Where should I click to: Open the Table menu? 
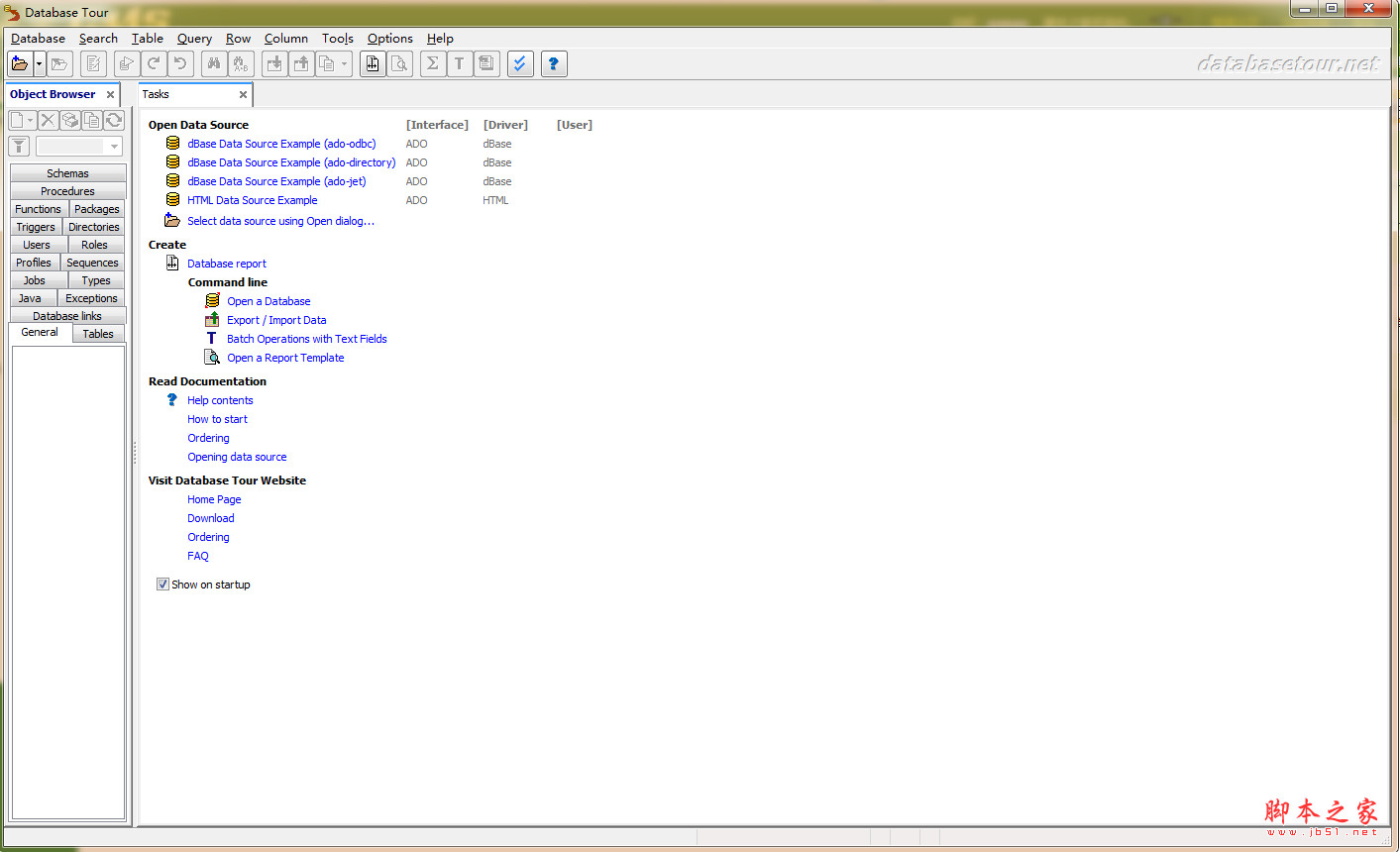[x=148, y=39]
